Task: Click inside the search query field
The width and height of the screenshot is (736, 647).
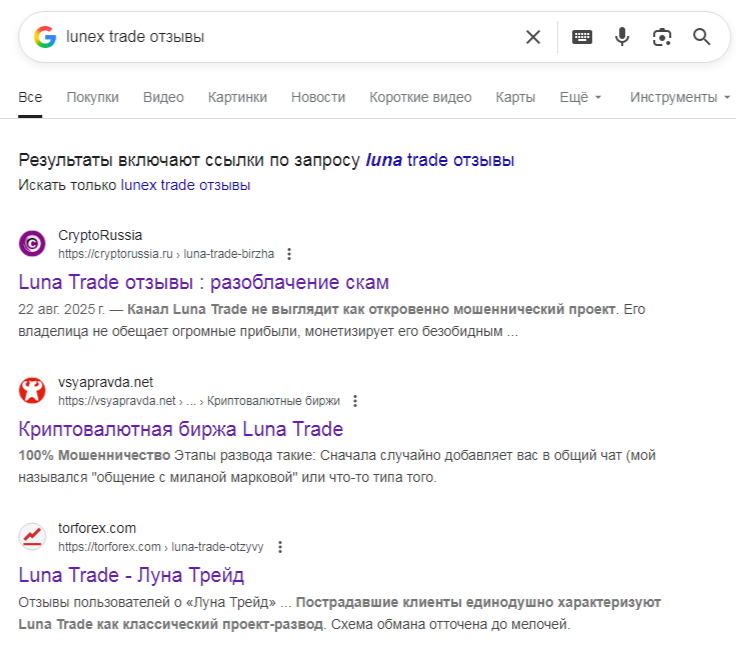Action: [x=291, y=37]
